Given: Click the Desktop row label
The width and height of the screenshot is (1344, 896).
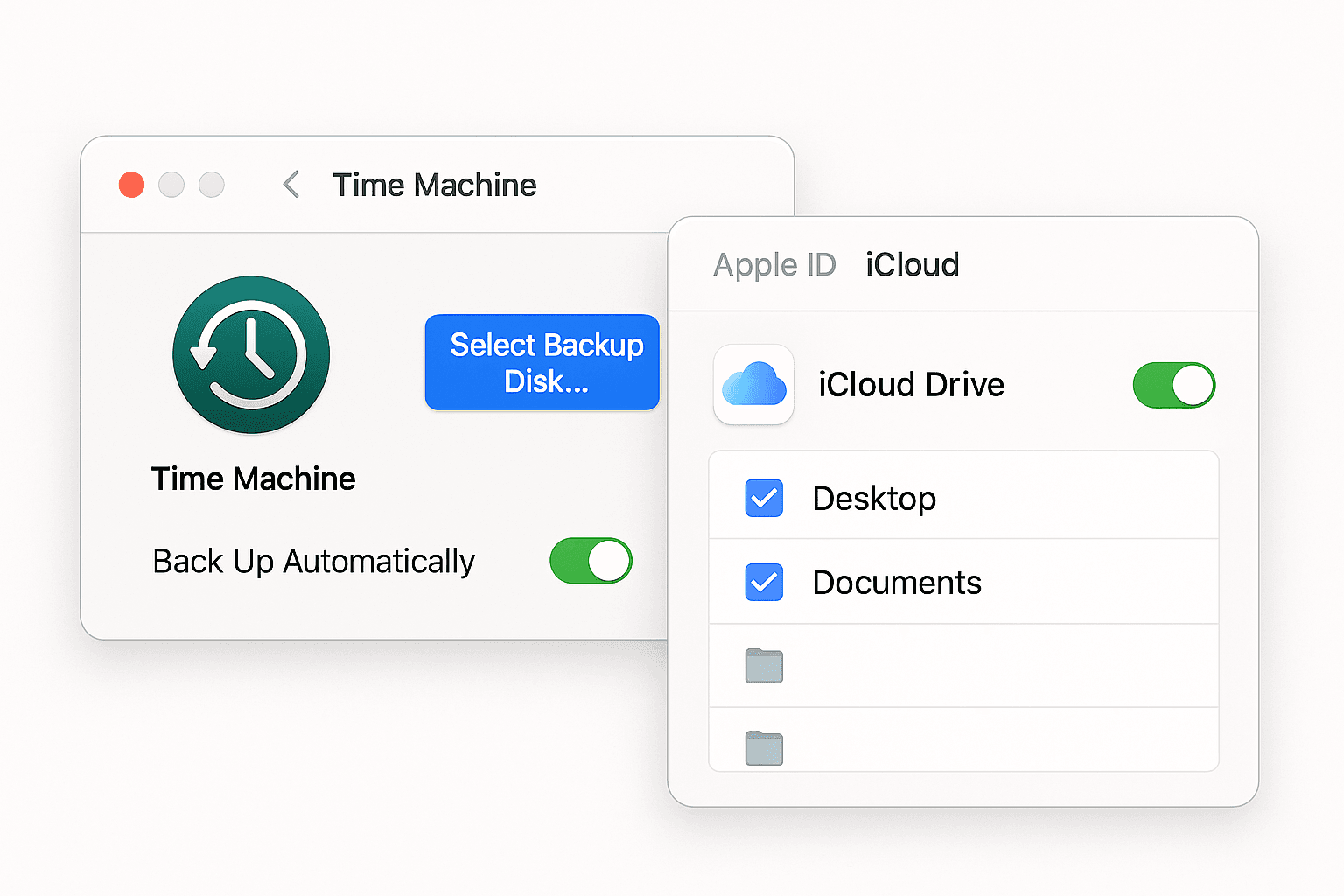Looking at the screenshot, I should coord(874,499).
